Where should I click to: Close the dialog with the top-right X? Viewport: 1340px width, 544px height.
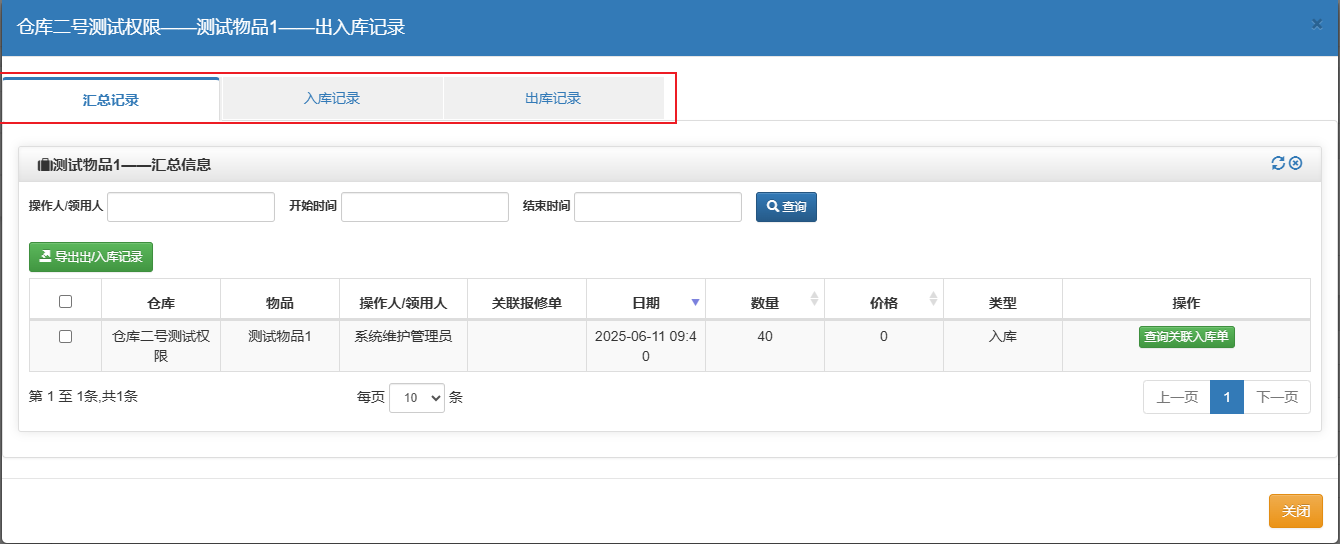pyautogui.click(x=1317, y=24)
